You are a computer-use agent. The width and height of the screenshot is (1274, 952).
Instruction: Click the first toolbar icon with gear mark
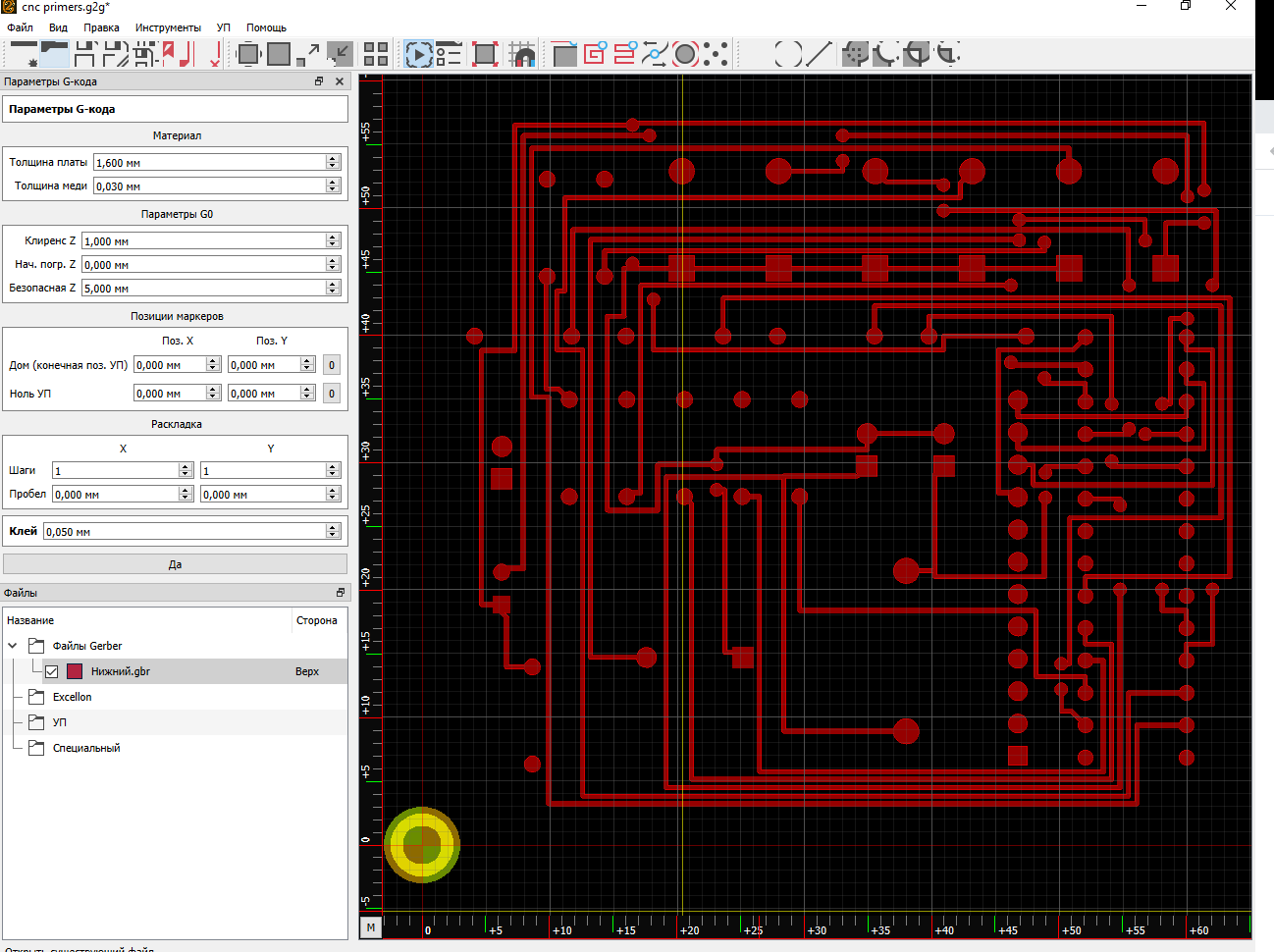24,54
